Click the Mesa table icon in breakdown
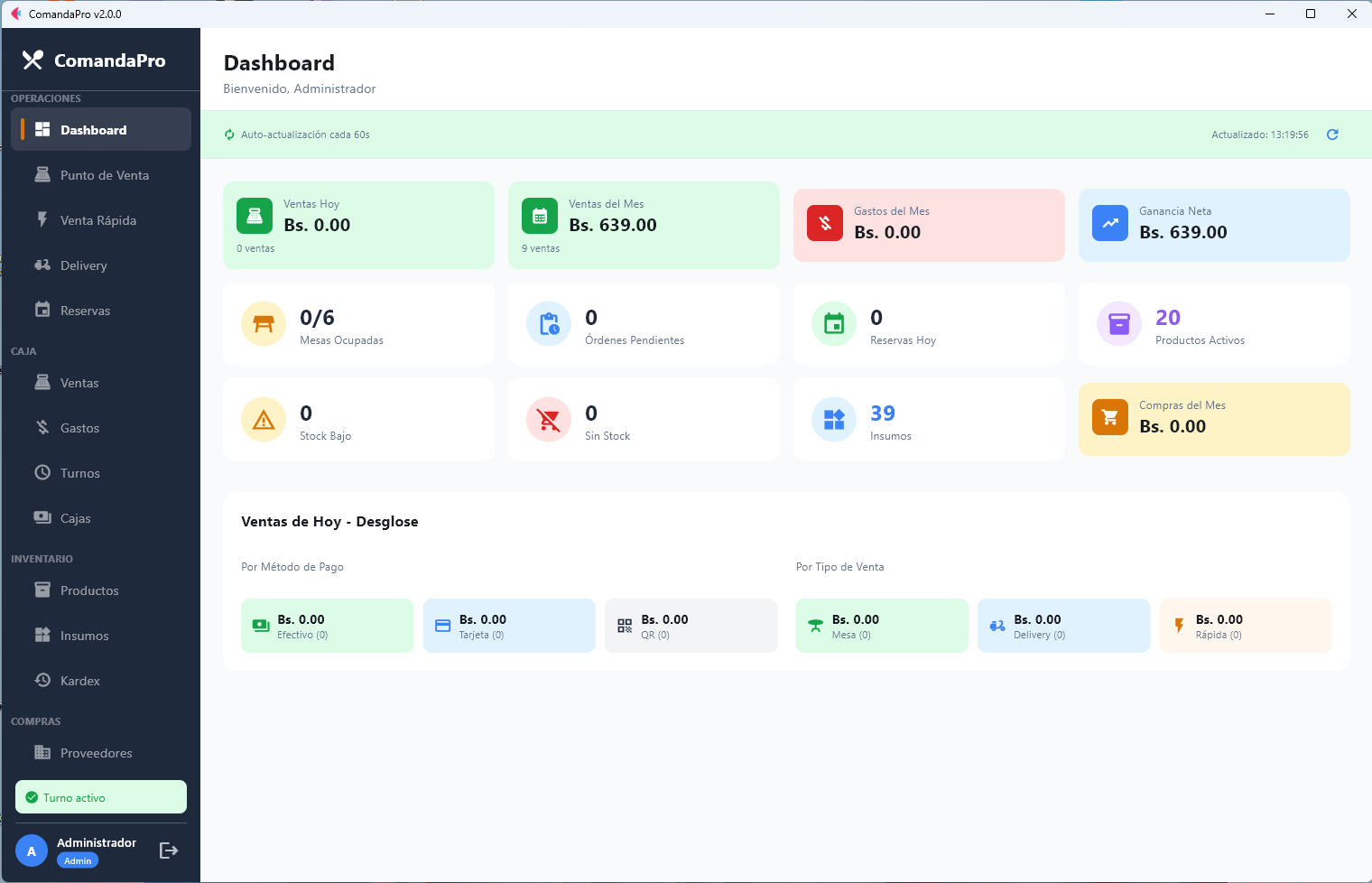1372x883 pixels. 816,626
